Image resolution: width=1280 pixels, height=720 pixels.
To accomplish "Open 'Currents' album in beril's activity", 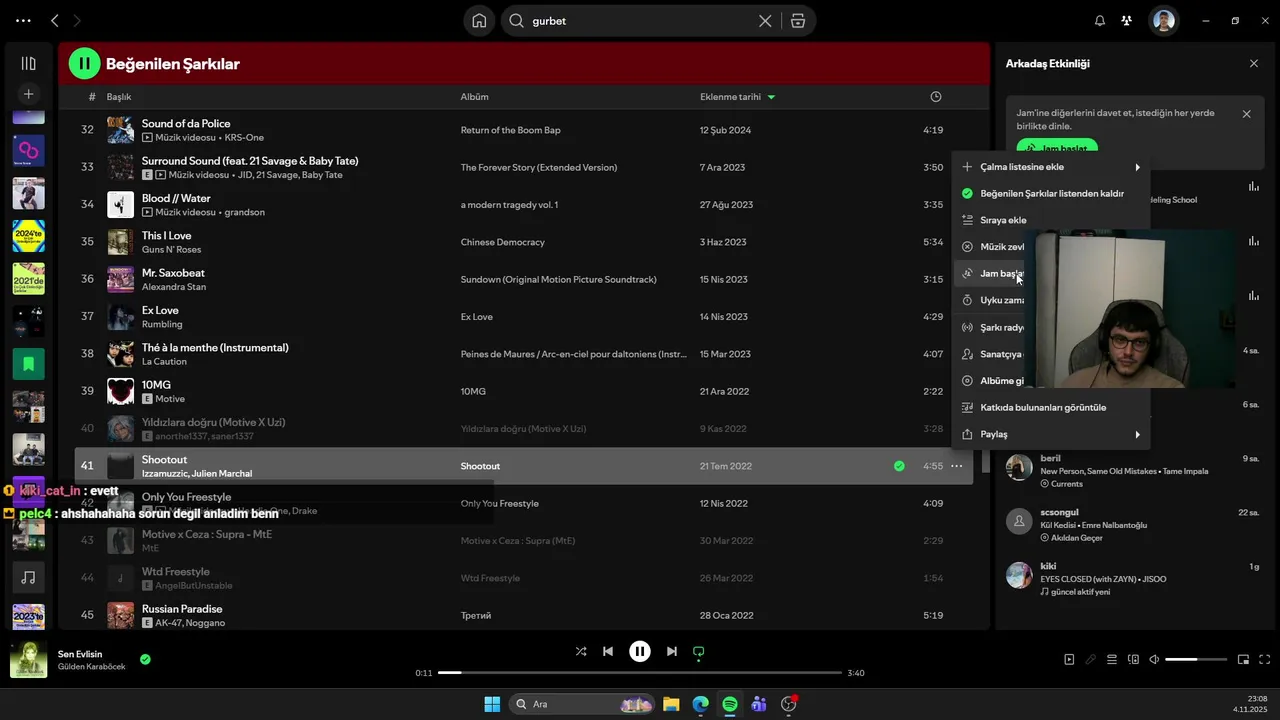I will click(1066, 484).
